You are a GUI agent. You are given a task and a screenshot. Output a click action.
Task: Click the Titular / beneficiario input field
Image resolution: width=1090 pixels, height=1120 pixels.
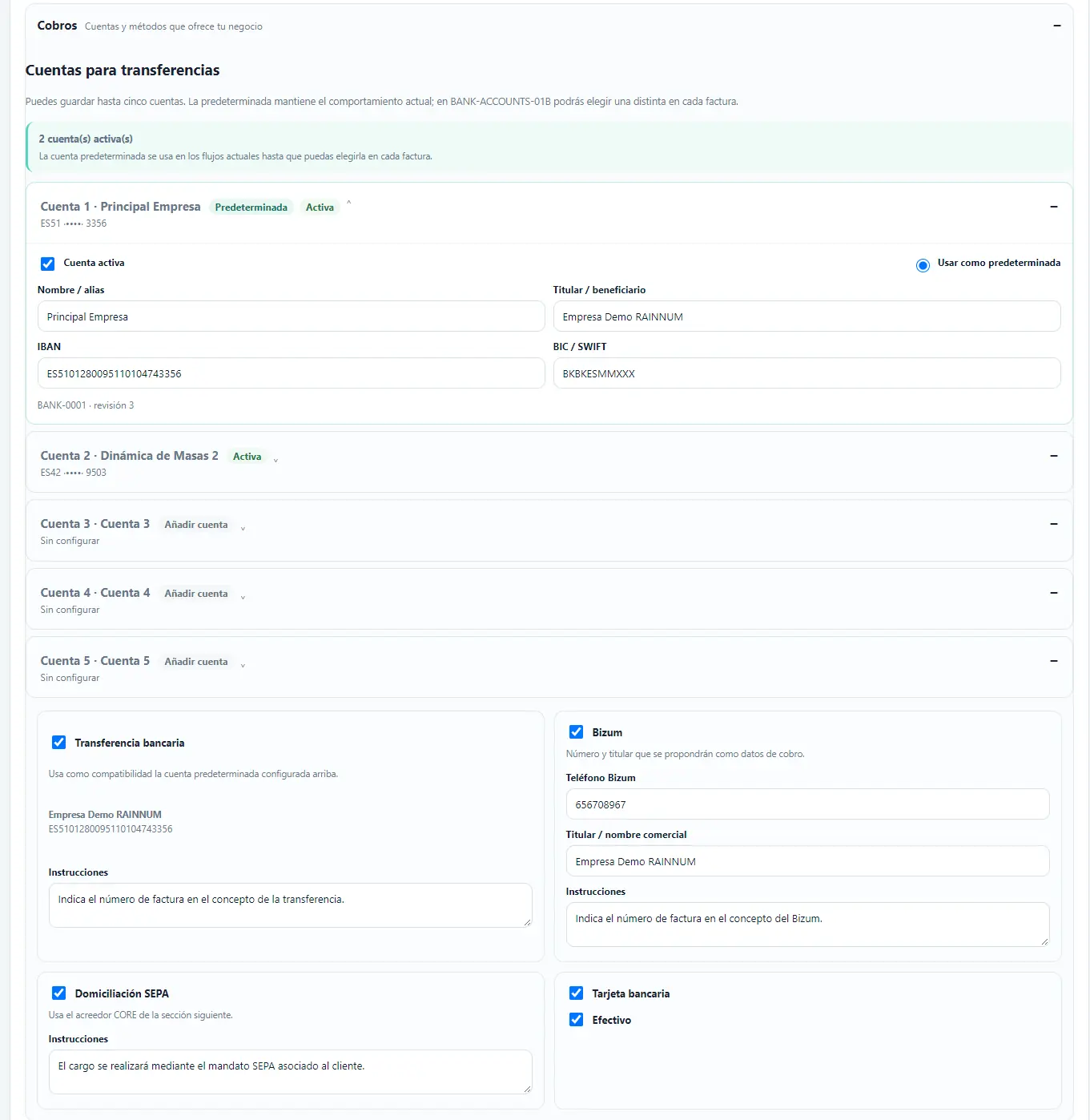[806, 316]
